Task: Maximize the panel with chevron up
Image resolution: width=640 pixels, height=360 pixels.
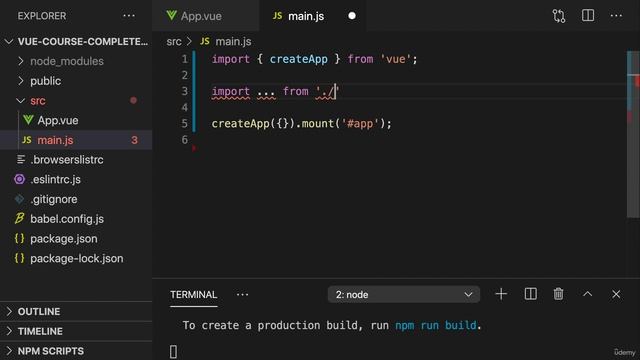Action: click(x=587, y=294)
